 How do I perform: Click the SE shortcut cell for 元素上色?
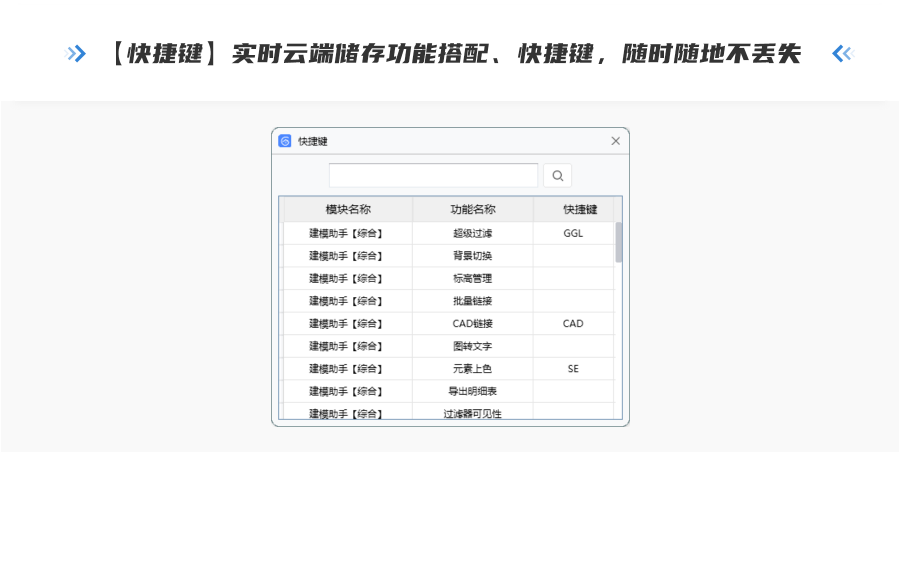[x=573, y=369]
